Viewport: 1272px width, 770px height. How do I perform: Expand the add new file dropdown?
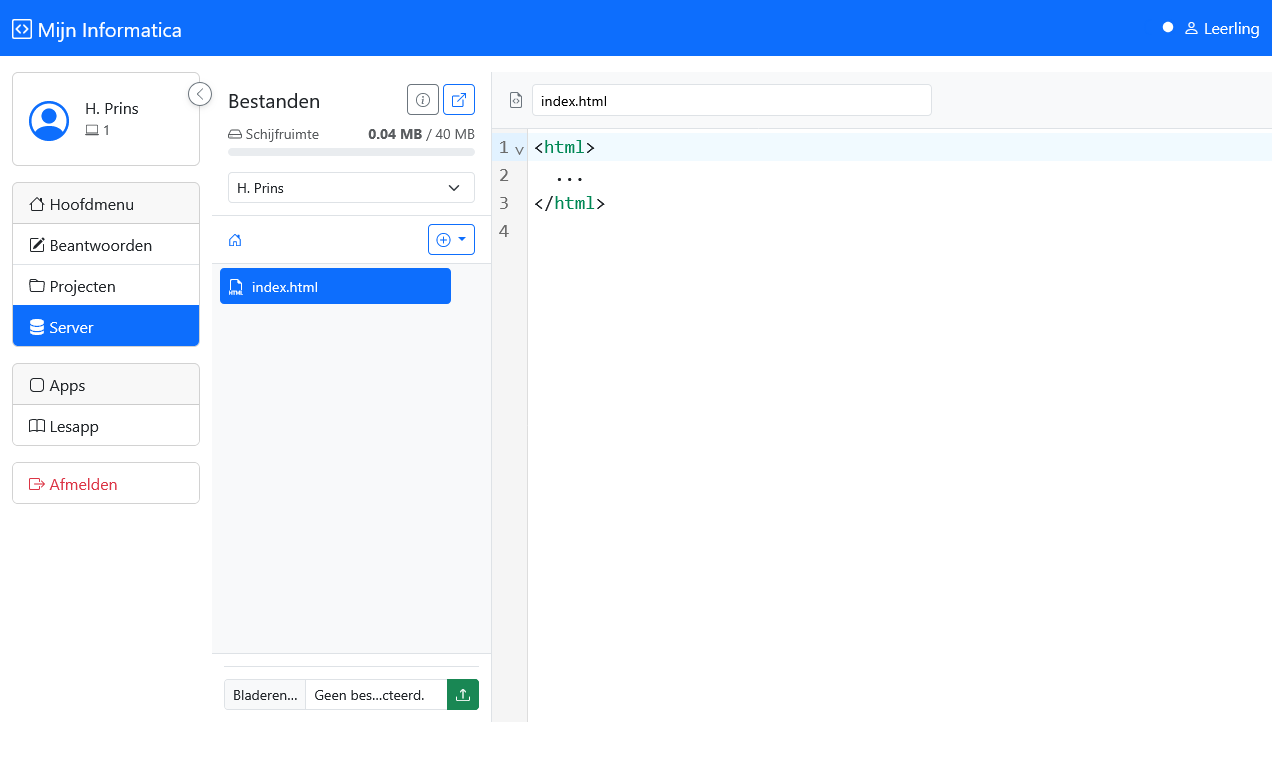451,240
